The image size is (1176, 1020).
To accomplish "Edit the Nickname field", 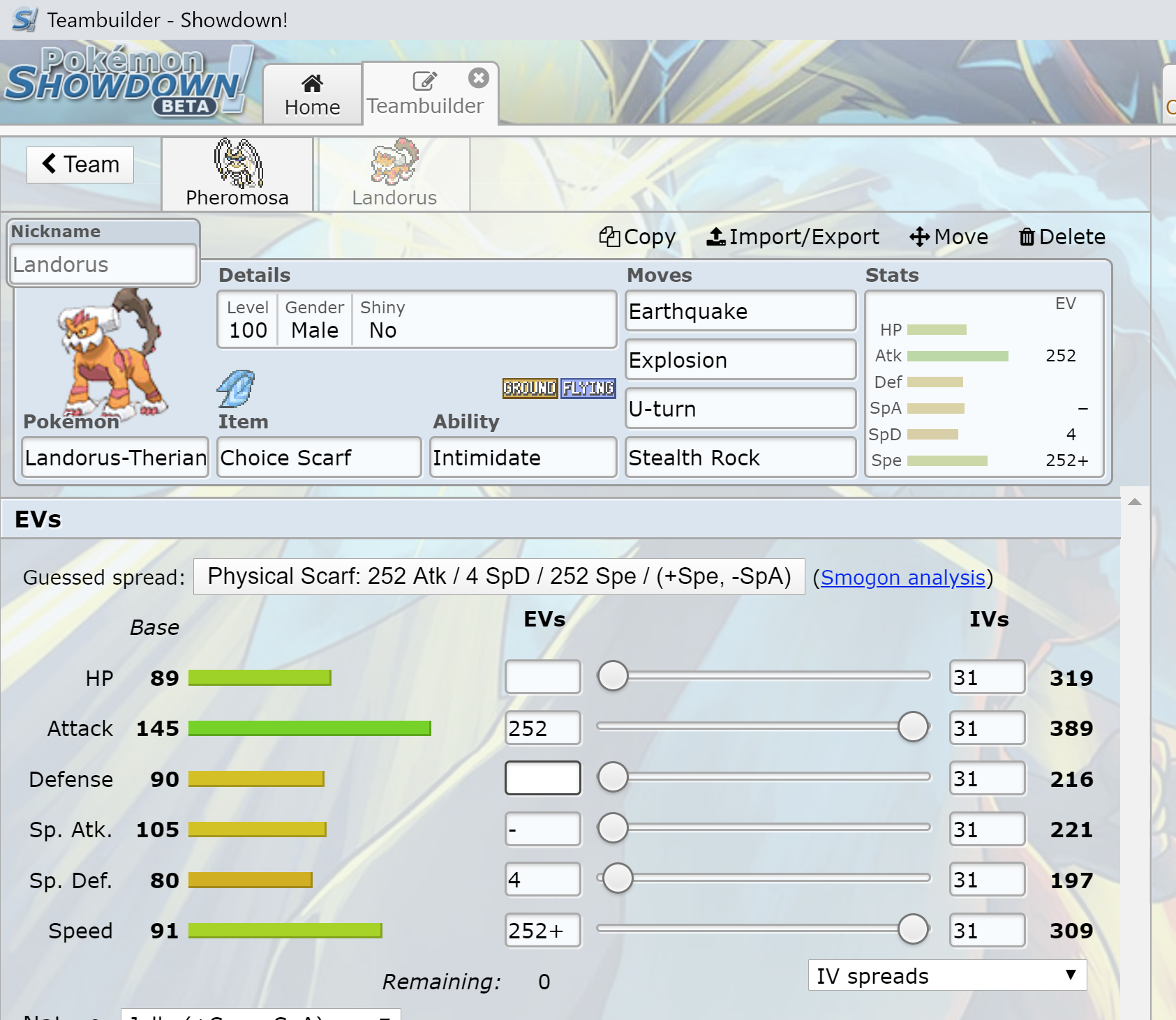I will tap(103, 264).
